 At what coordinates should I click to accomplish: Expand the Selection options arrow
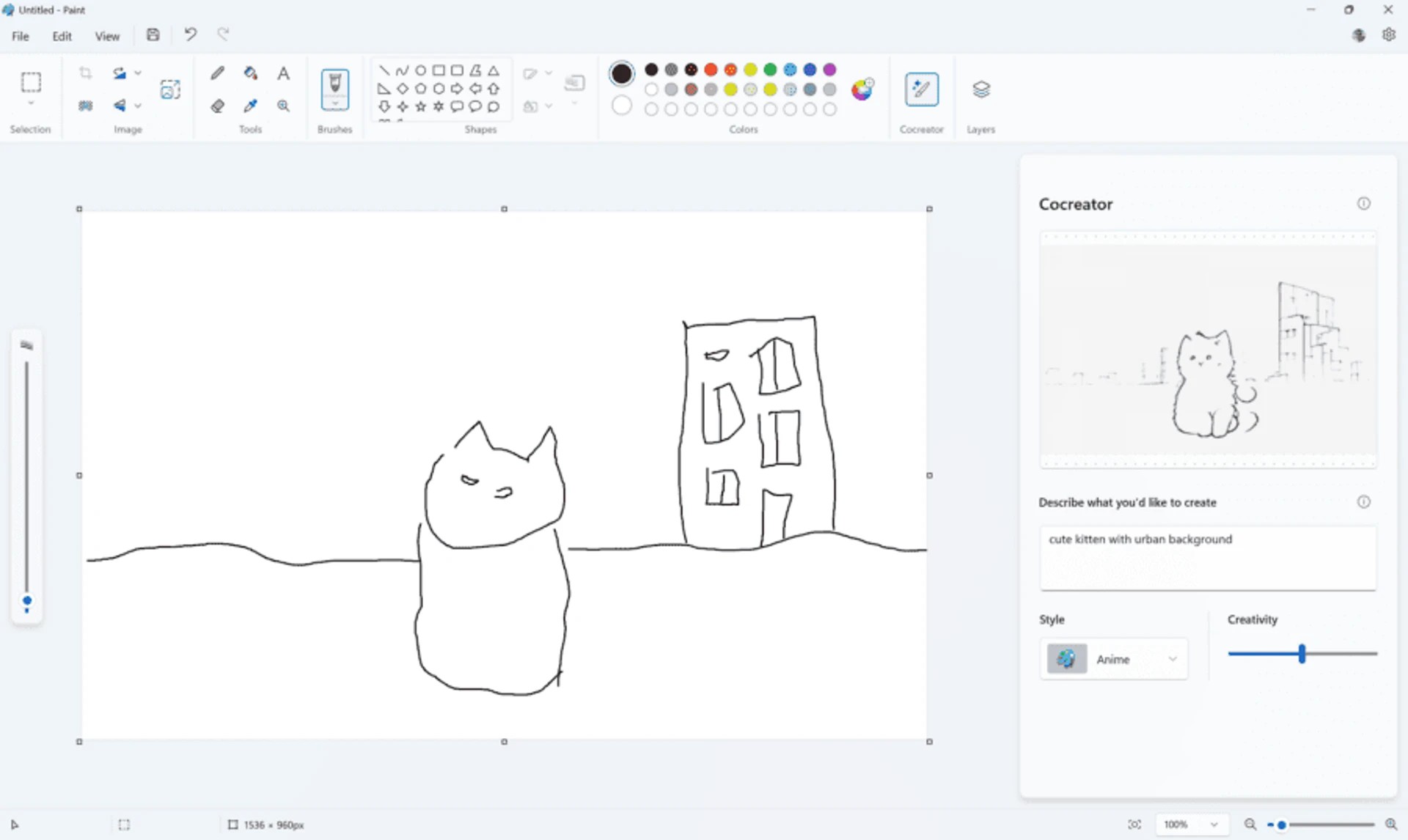[x=31, y=104]
